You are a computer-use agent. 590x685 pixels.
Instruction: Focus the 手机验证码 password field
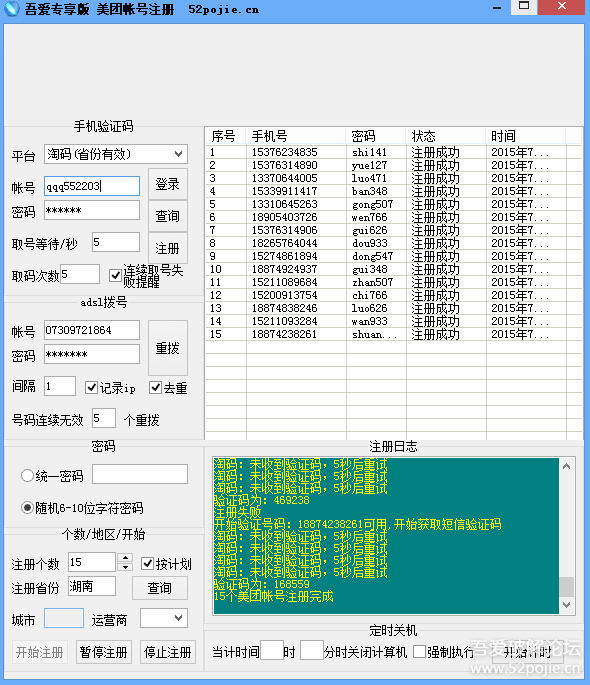pos(92,210)
